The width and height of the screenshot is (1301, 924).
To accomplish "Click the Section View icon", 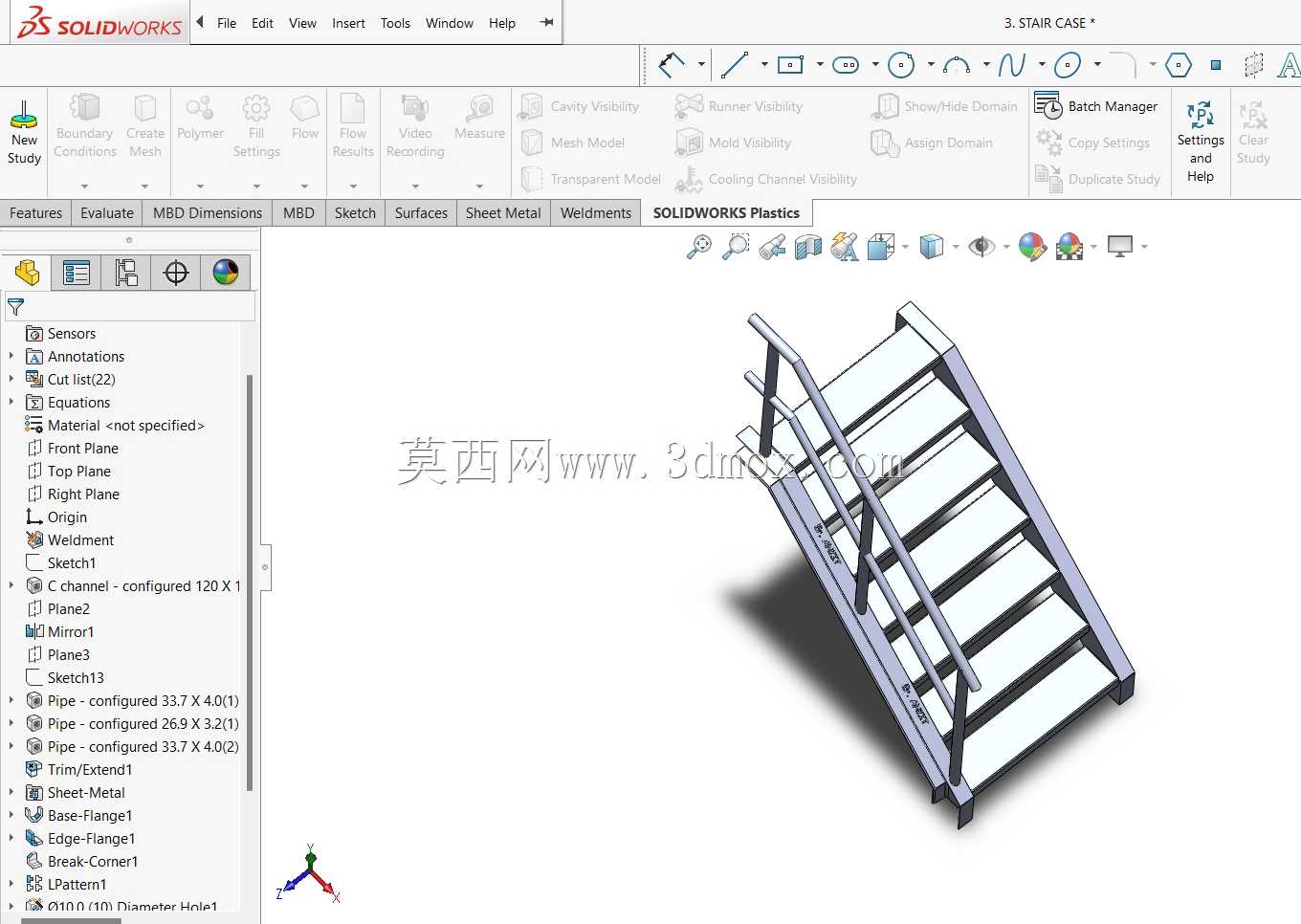I will click(808, 248).
